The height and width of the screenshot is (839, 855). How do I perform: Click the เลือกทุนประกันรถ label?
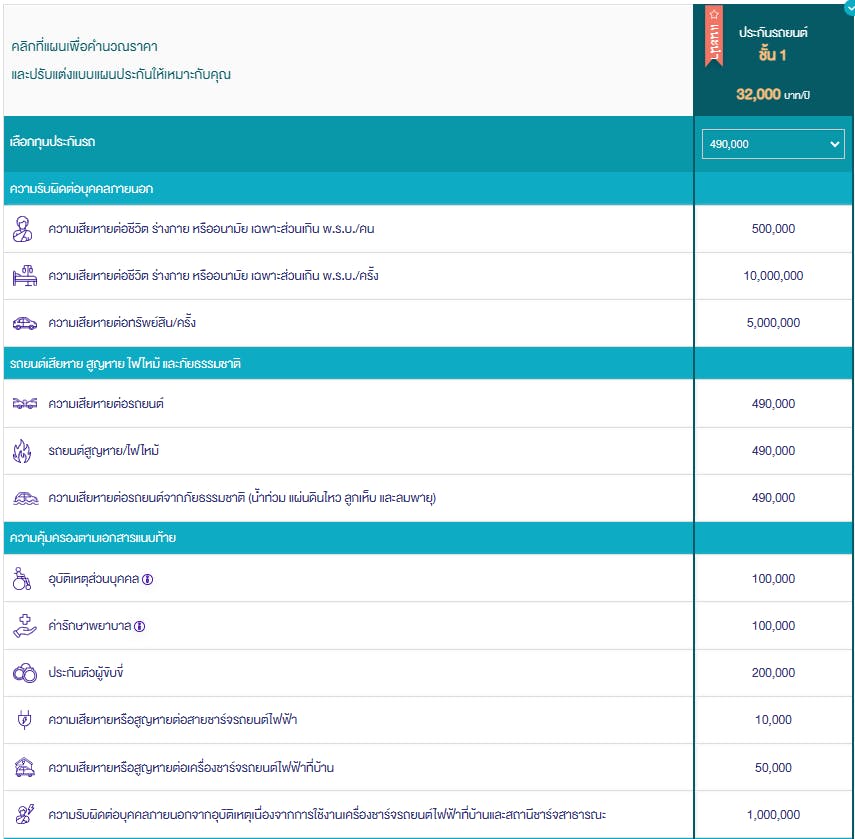52,142
